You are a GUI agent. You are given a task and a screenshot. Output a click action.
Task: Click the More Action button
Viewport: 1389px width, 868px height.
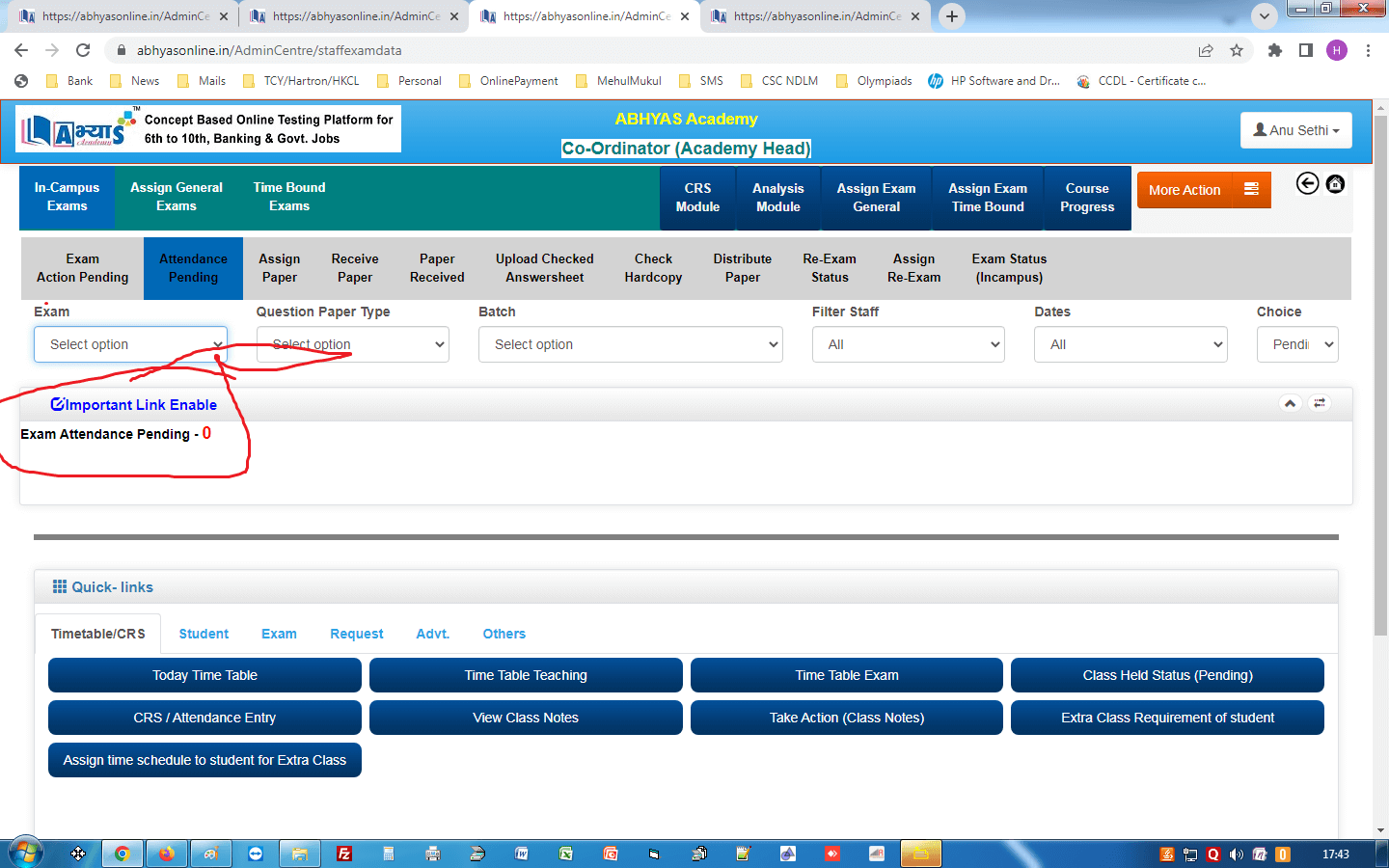pyautogui.click(x=1203, y=190)
